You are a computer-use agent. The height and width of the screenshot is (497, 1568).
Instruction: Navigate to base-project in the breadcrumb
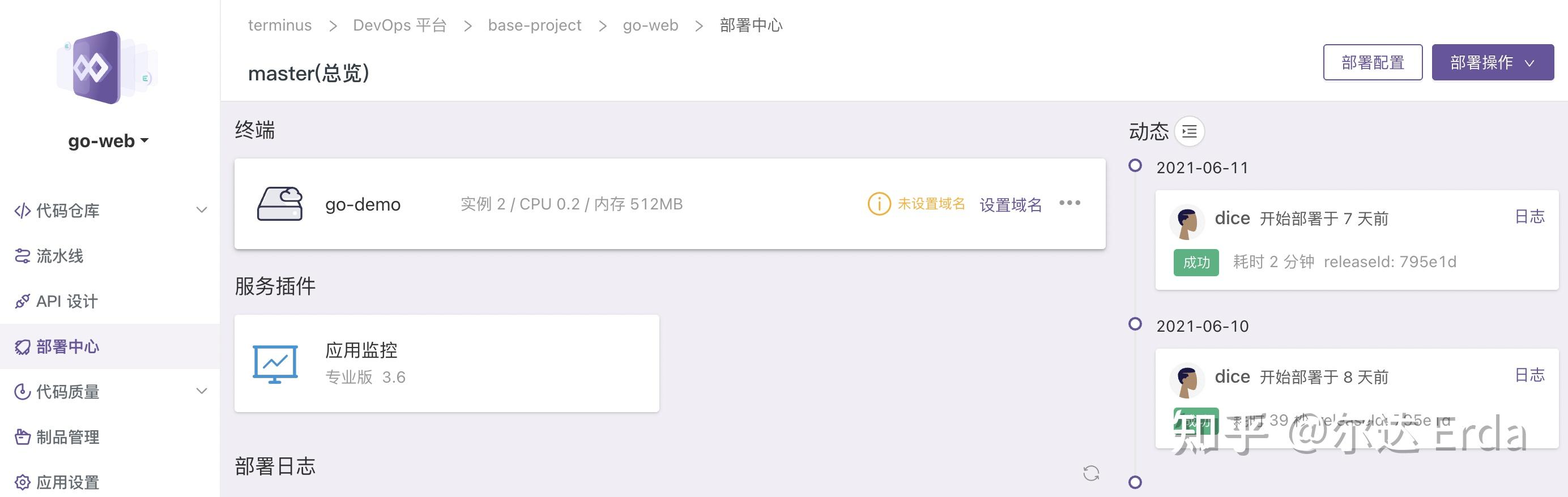tap(534, 25)
